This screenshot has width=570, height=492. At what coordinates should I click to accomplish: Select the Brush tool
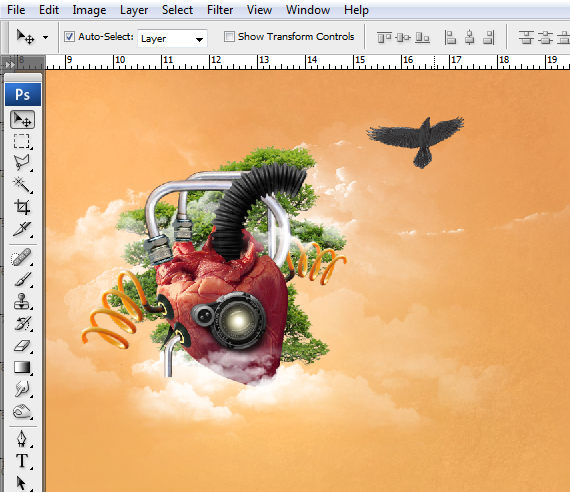[22, 279]
